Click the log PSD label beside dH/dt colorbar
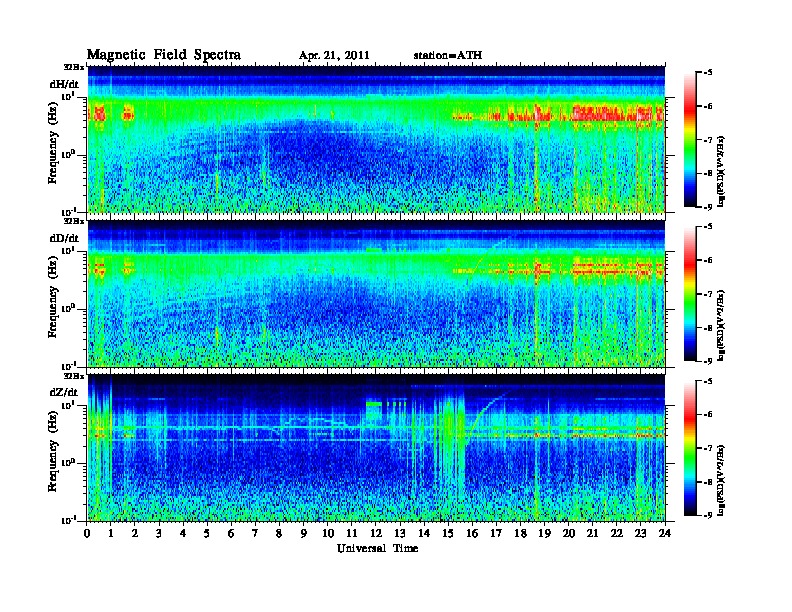Image resolution: width=792 pixels, height=612 pixels. click(721, 171)
